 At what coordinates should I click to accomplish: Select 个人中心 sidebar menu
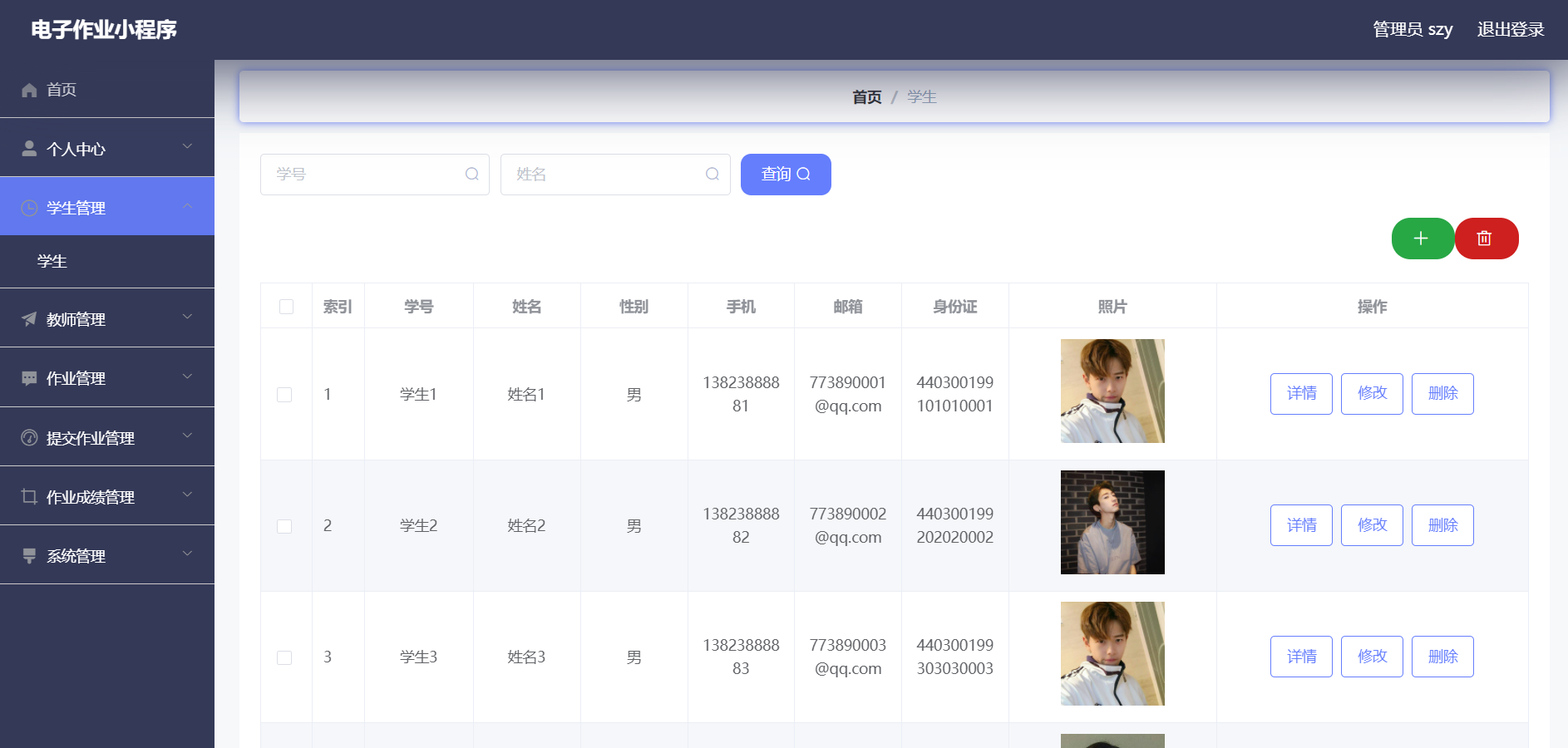click(107, 148)
